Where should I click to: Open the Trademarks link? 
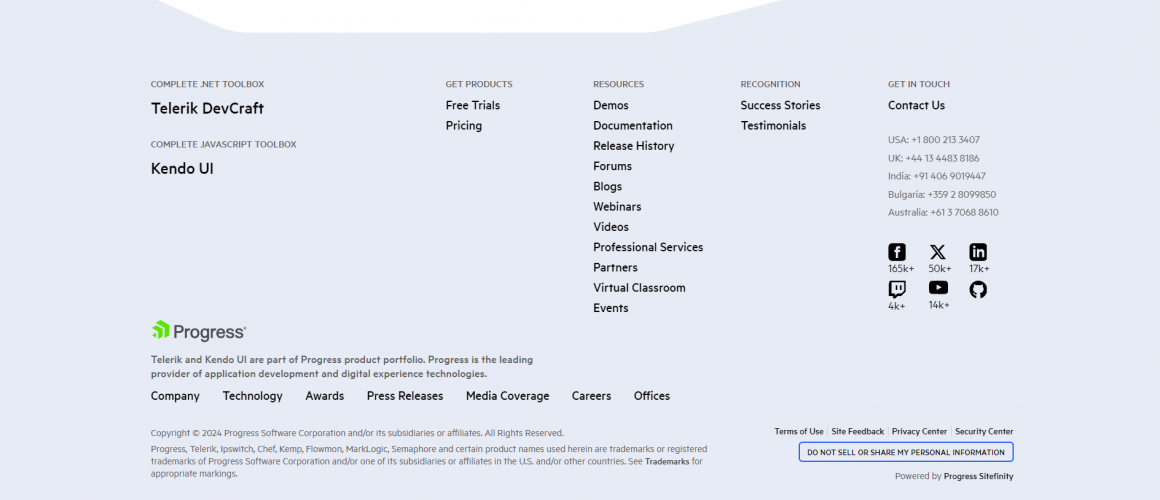[x=667, y=462]
